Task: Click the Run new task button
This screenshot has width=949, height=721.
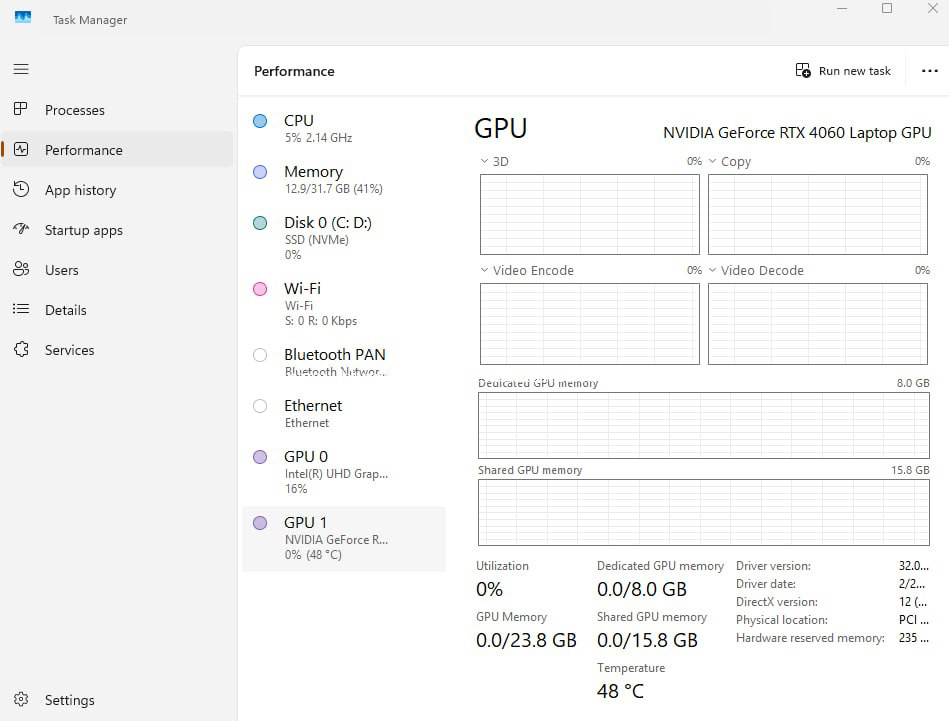Action: [x=843, y=71]
